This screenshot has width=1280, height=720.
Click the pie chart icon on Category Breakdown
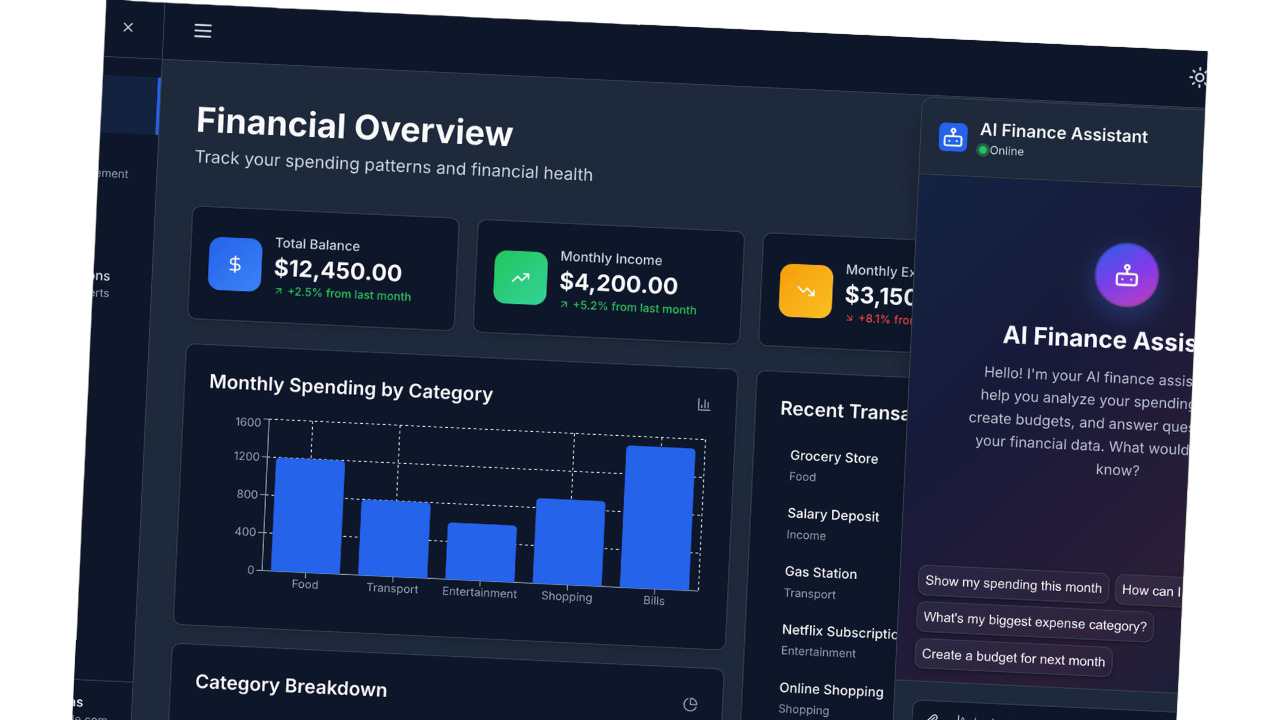(x=690, y=703)
